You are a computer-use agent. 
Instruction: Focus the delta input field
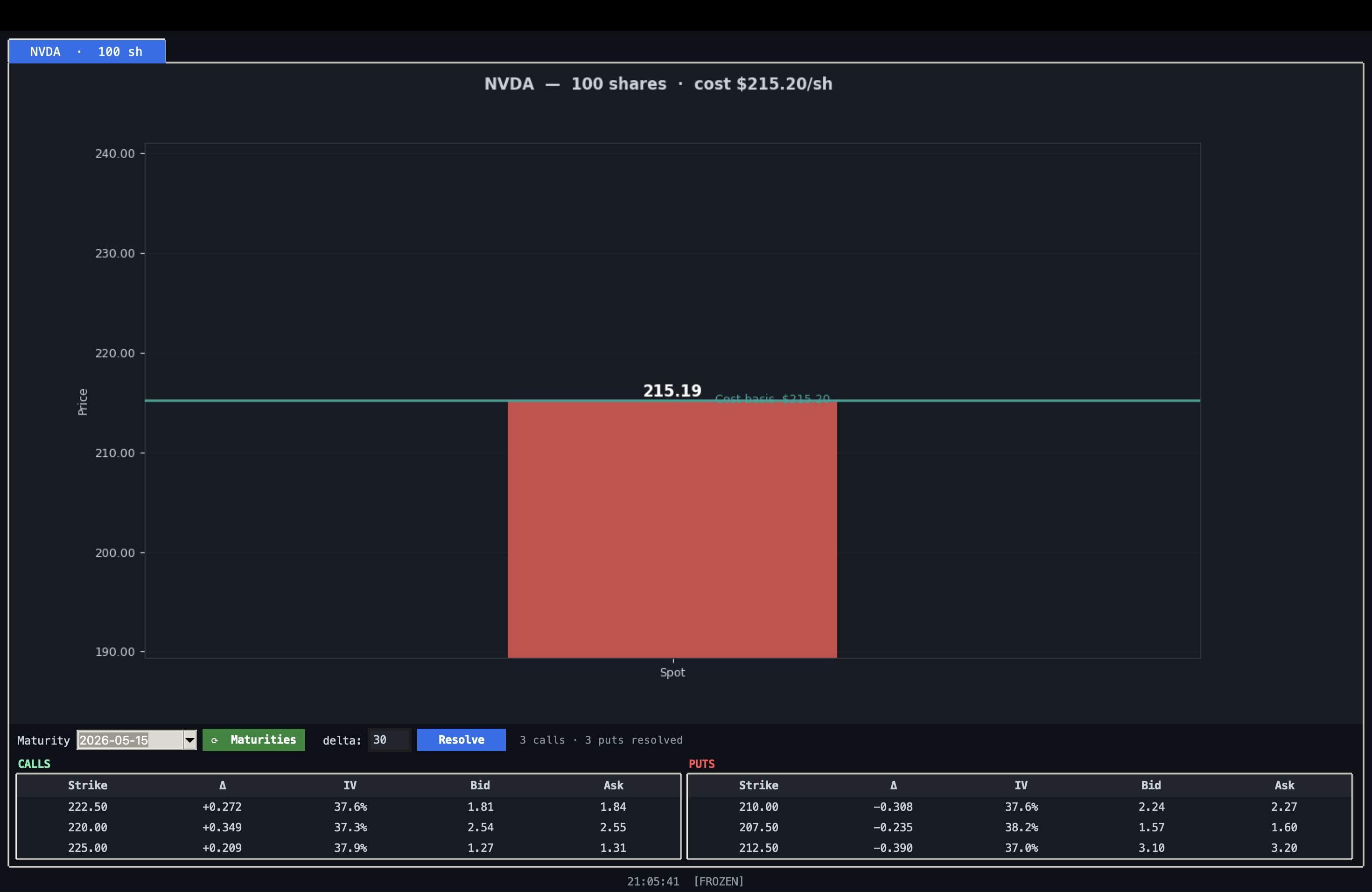tap(389, 740)
